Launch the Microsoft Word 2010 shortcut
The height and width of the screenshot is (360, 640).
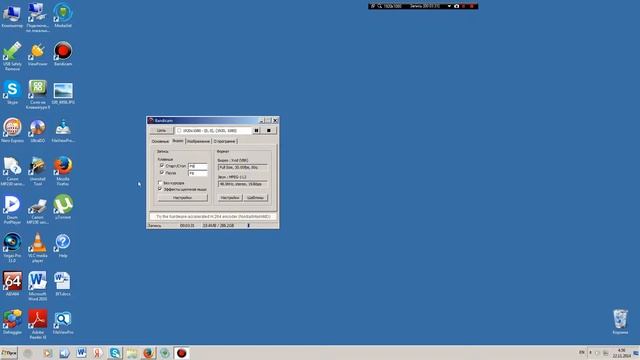38,286
